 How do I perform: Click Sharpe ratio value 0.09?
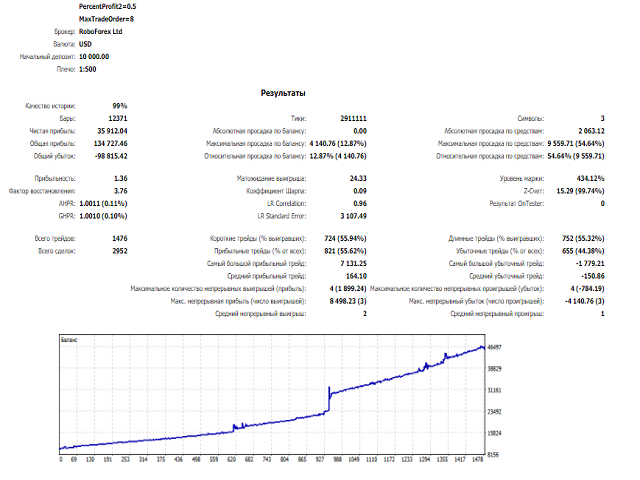click(360, 191)
